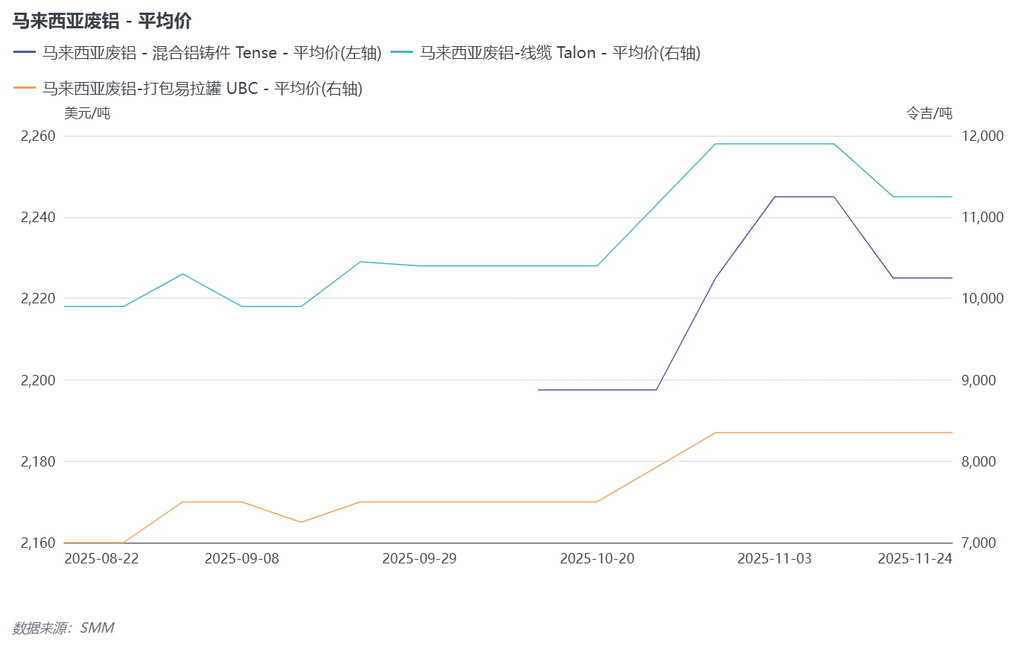This screenshot has height=646, width=1024.
Task: Click date label 2025-10-20
Action: click(x=597, y=559)
